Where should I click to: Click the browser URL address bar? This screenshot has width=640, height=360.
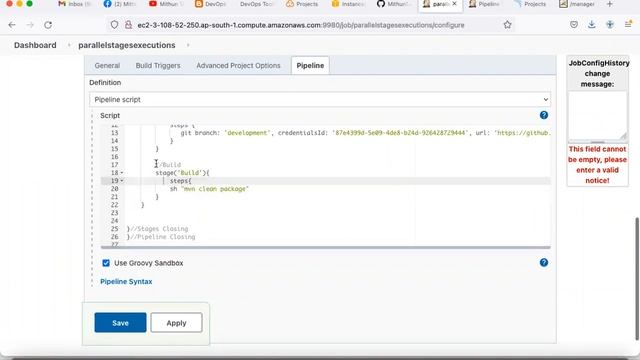pos(301,25)
